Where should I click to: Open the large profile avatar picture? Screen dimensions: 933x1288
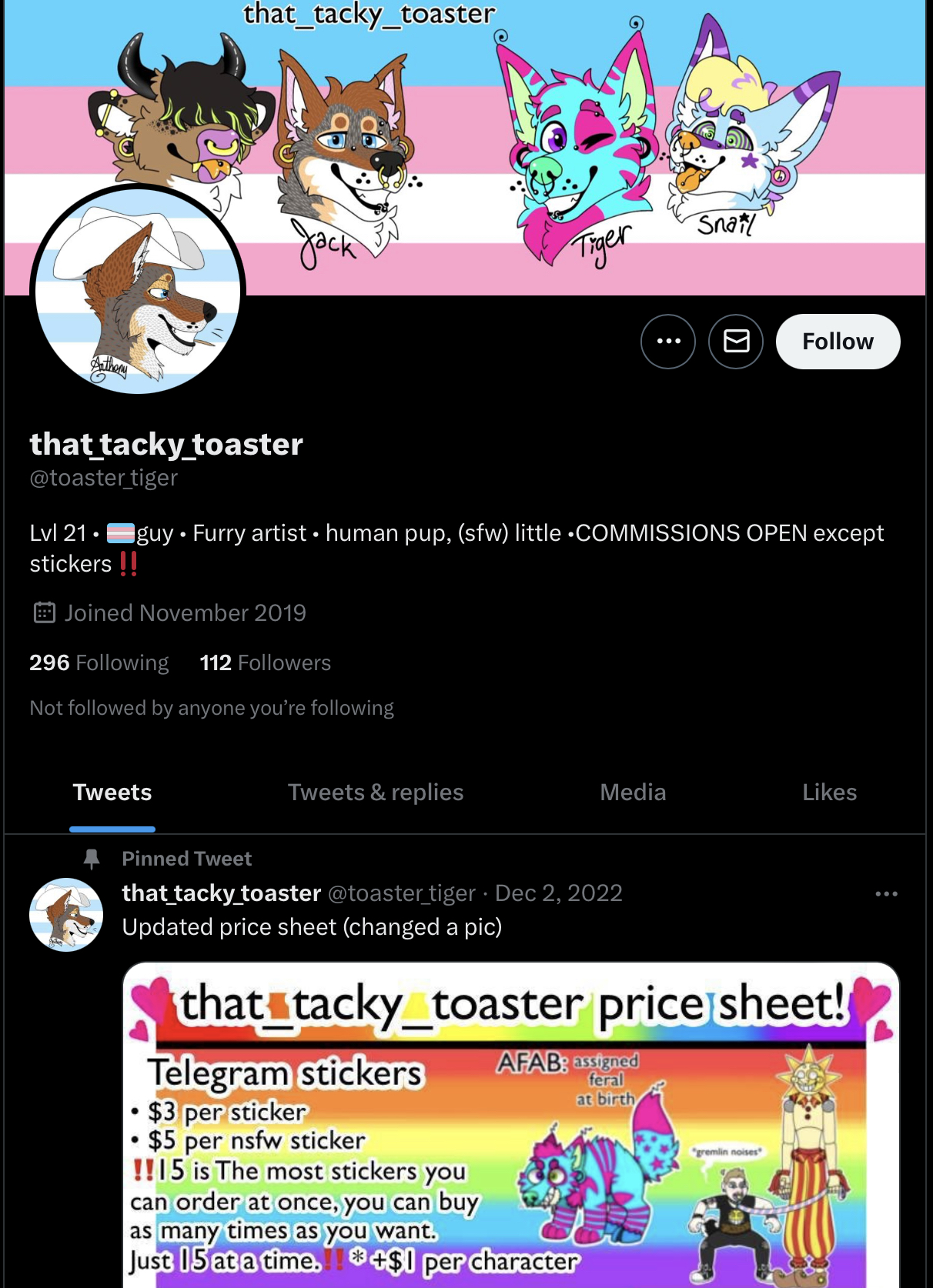point(138,291)
